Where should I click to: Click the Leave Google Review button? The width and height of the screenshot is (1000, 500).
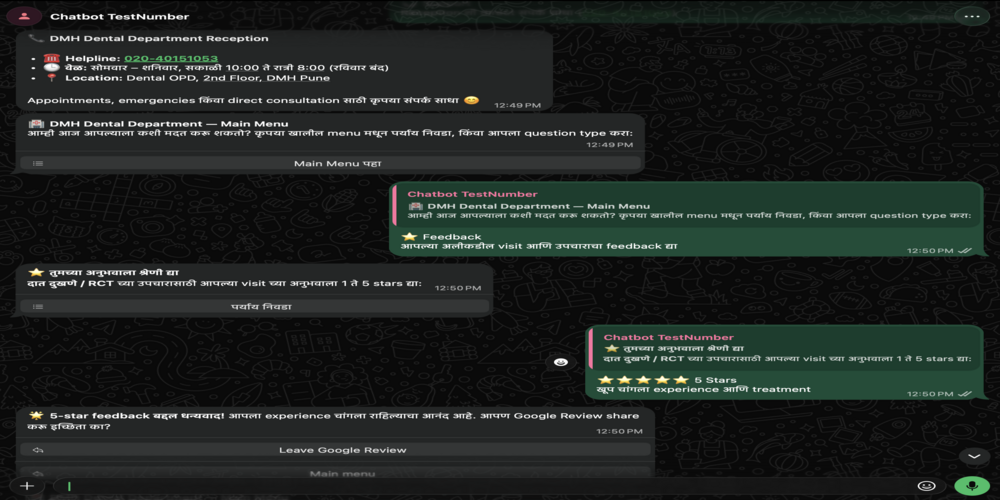(x=335, y=450)
